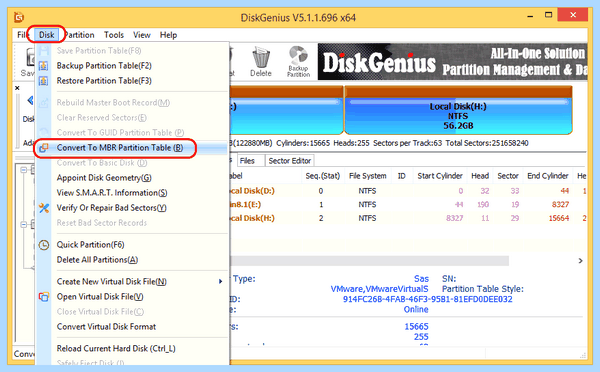Collapse the top disk tree node
This screenshot has height=372, width=600.
(24, 170)
